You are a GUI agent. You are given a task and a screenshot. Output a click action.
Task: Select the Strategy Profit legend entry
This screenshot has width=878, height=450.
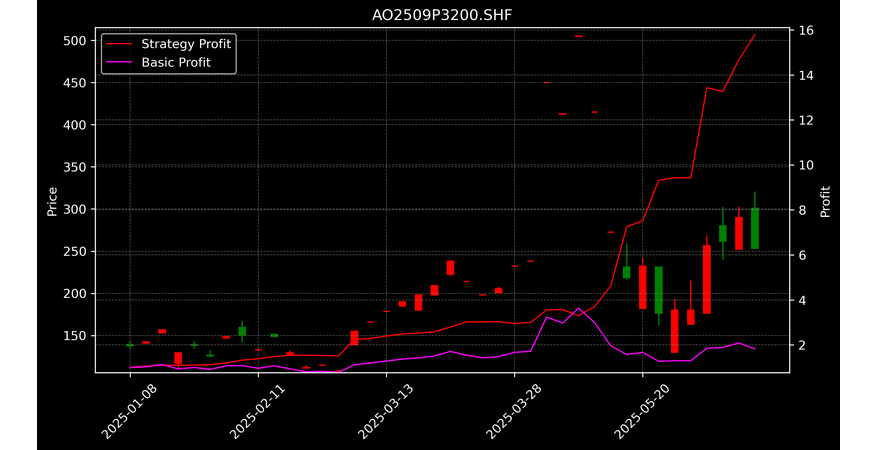[167, 44]
